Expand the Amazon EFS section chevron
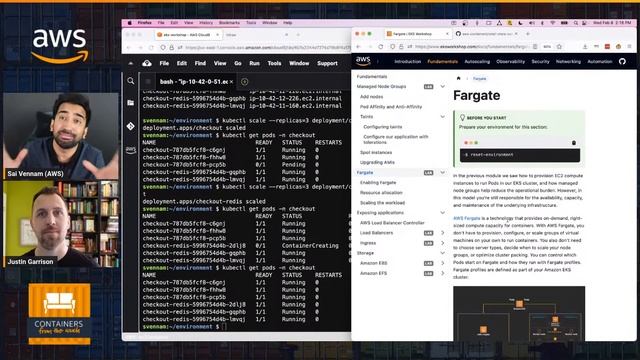This screenshot has height=360, width=640. coord(442,273)
